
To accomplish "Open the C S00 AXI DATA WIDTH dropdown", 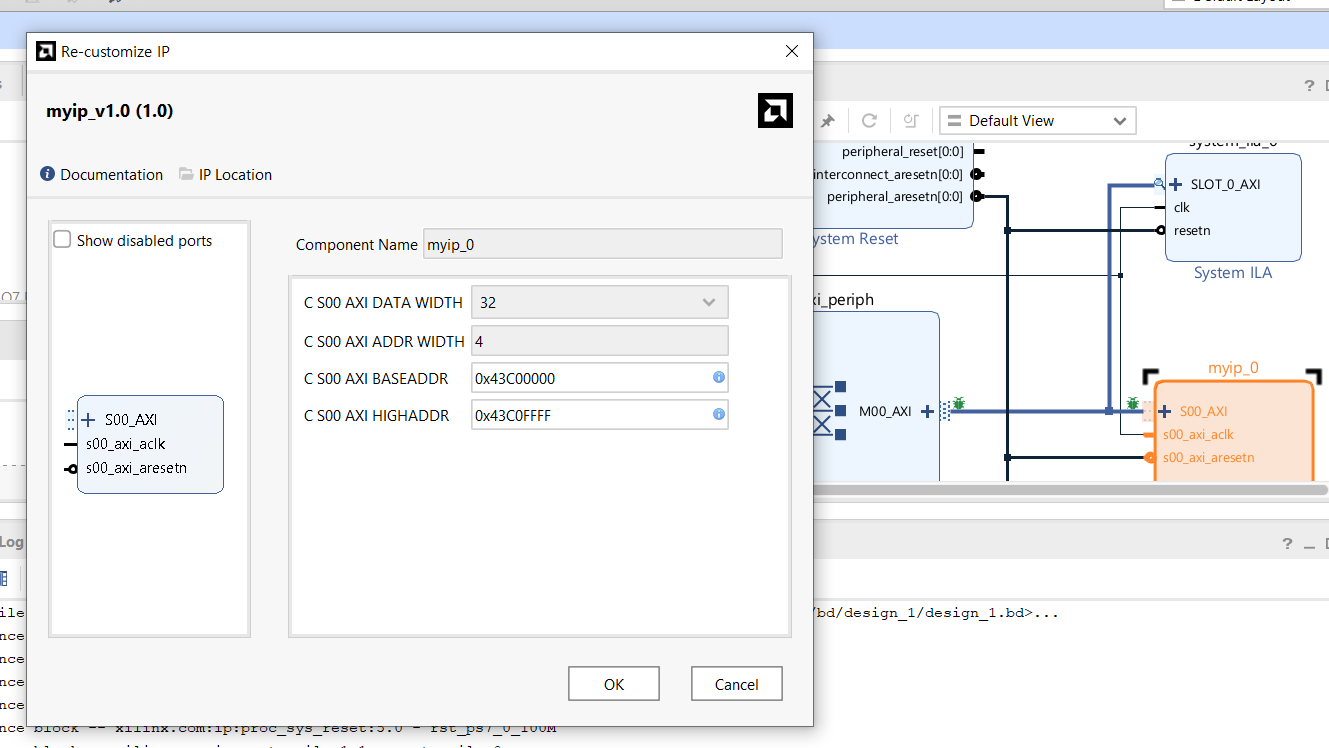I will [x=600, y=302].
